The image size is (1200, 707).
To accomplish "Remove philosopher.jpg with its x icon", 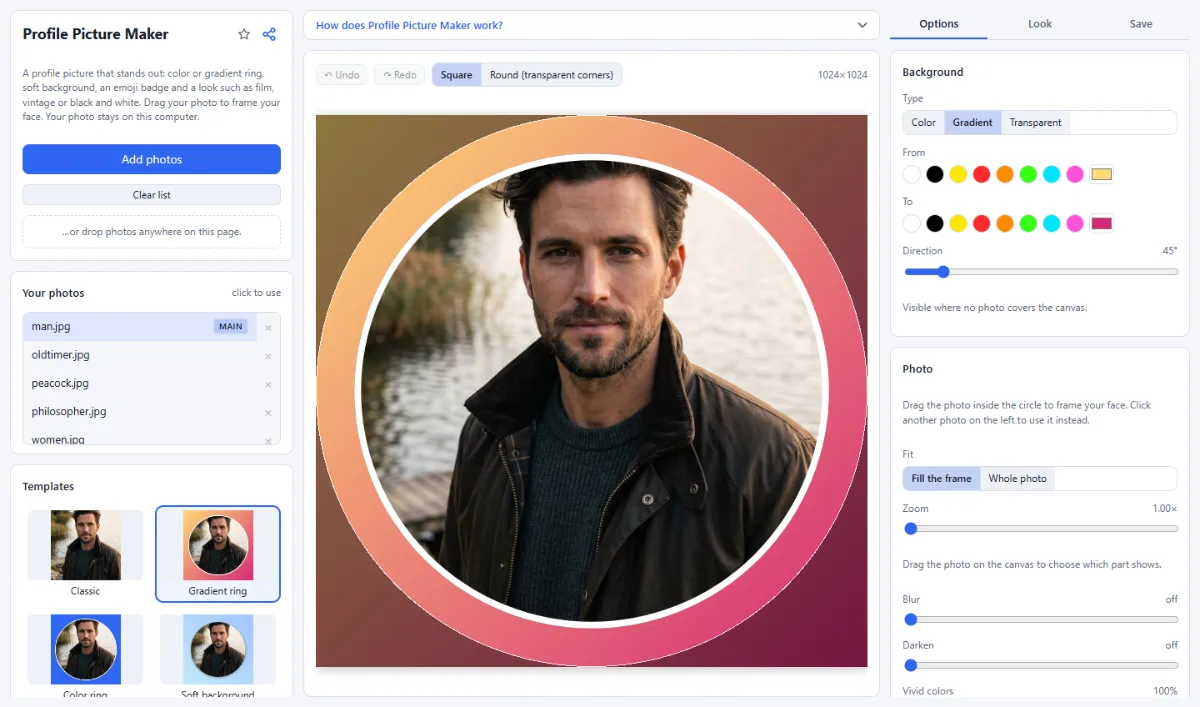I will pos(268,412).
